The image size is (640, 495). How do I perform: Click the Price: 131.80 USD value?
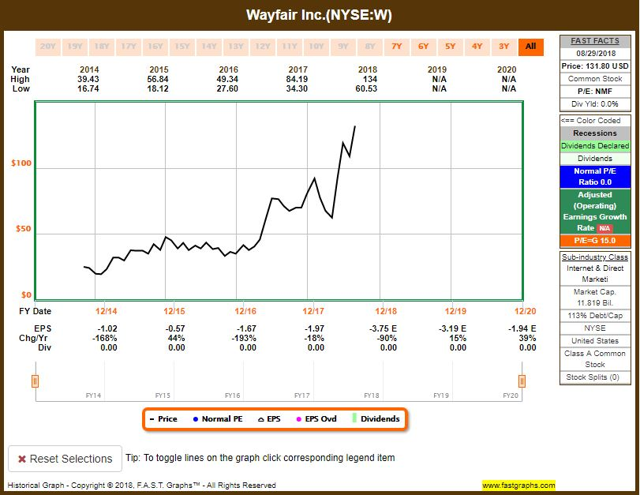[595, 66]
